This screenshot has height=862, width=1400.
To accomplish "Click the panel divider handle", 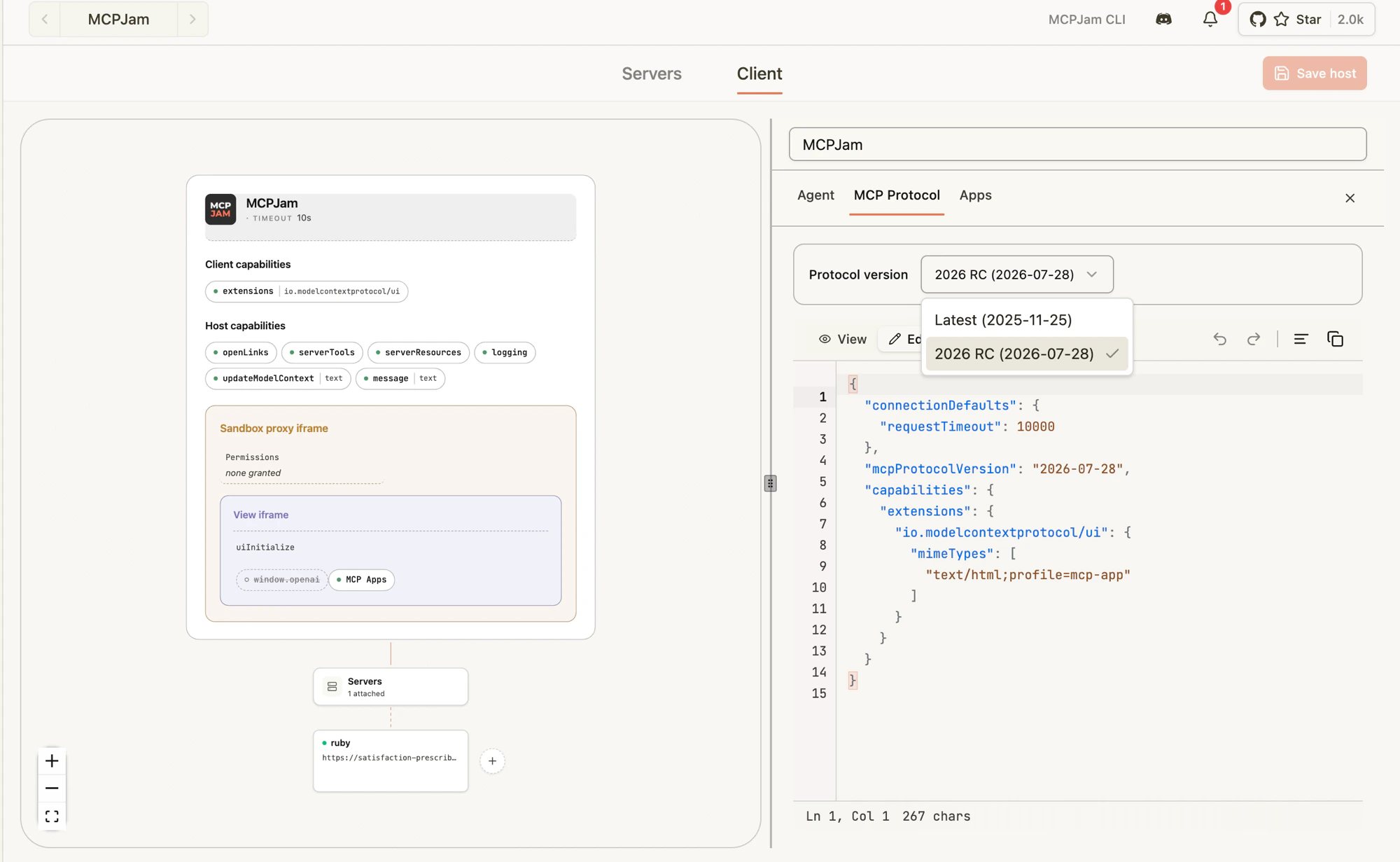I will 770,483.
